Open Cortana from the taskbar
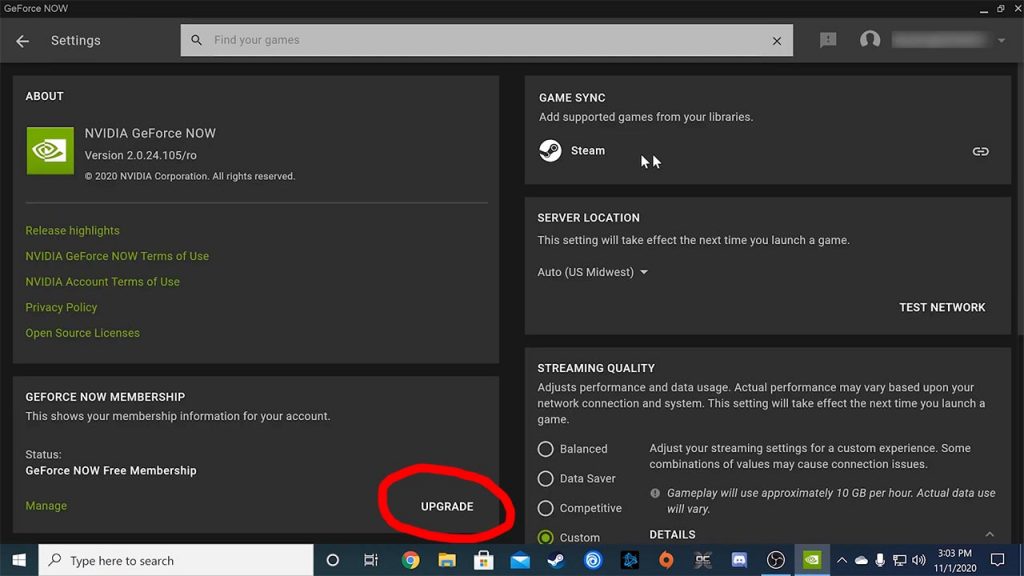1024x576 pixels. pos(332,560)
